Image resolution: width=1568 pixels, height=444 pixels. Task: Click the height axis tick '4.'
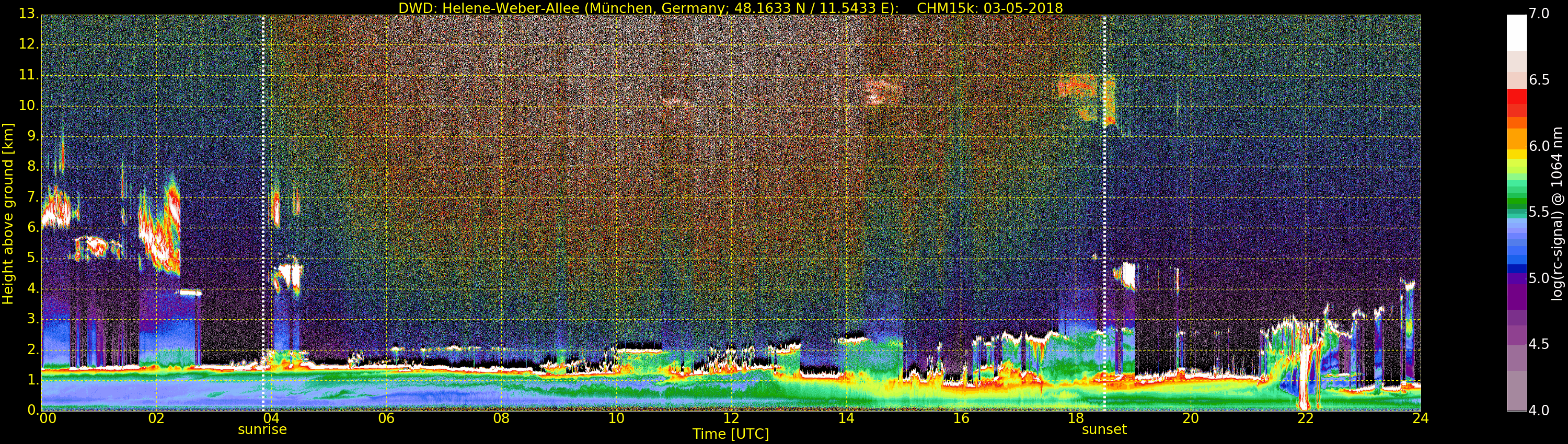click(33, 288)
